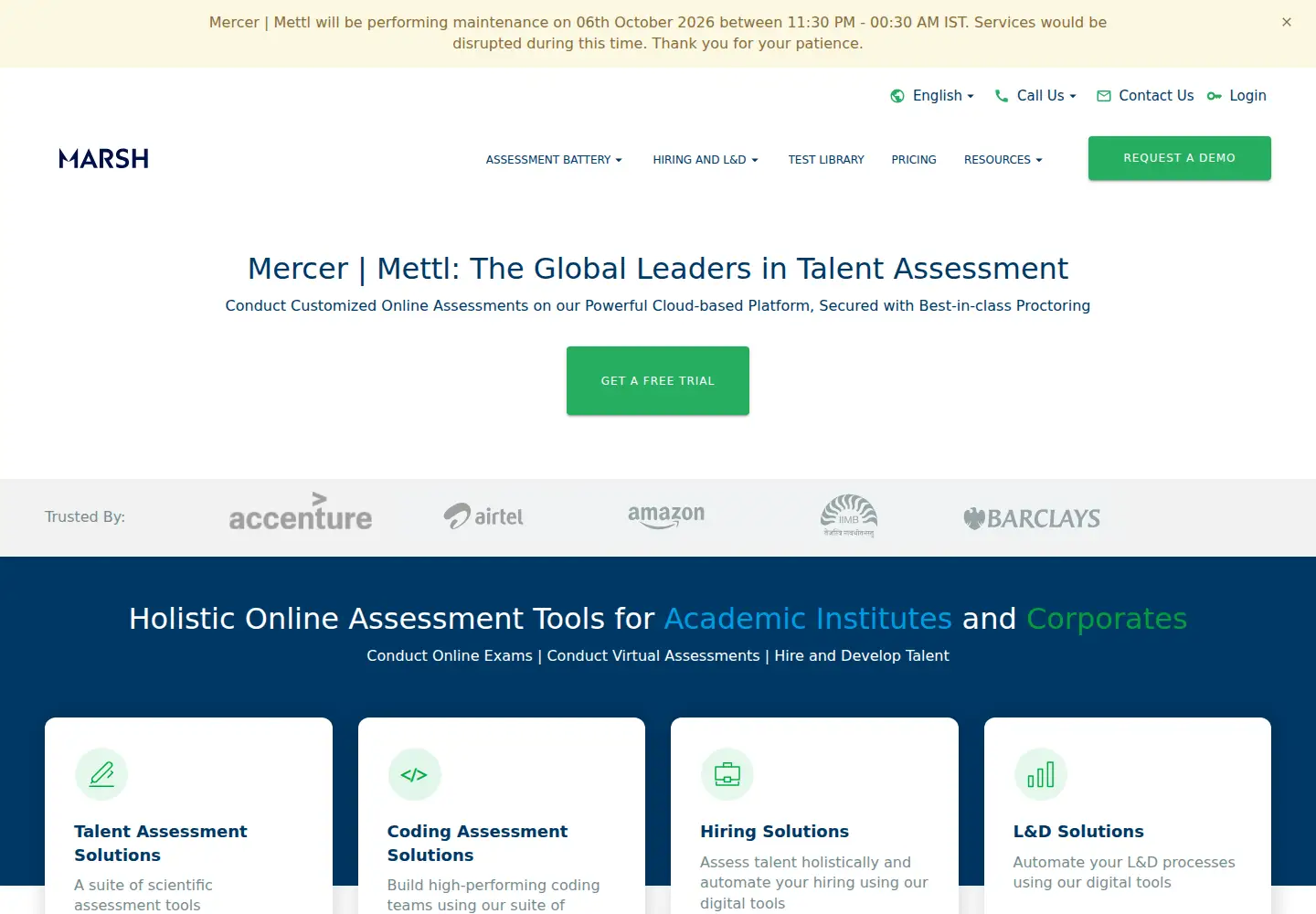Expand the Resources menu
This screenshot has height=914, width=1316.
click(1003, 160)
